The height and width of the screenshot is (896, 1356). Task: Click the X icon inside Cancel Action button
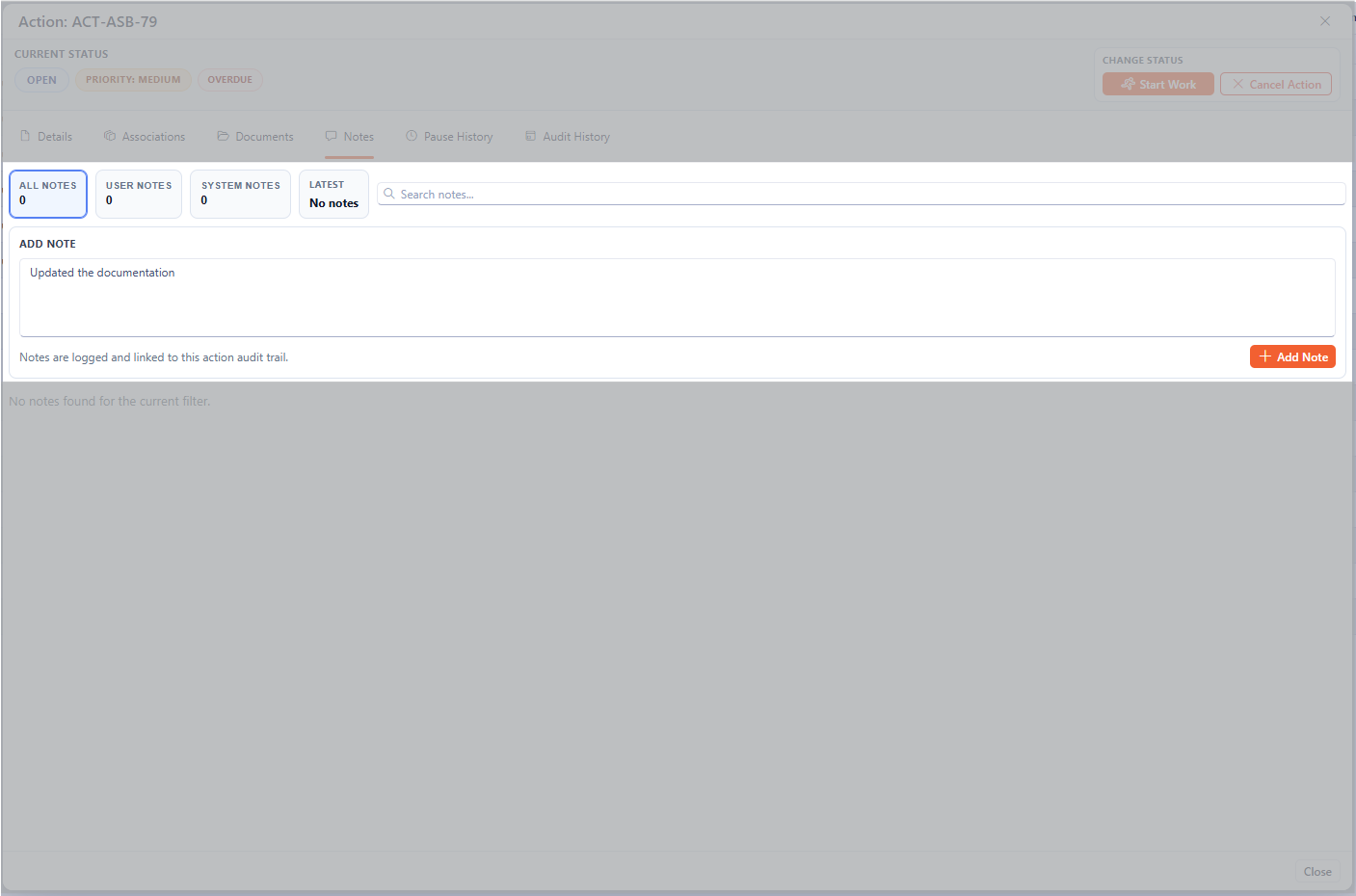(1238, 84)
